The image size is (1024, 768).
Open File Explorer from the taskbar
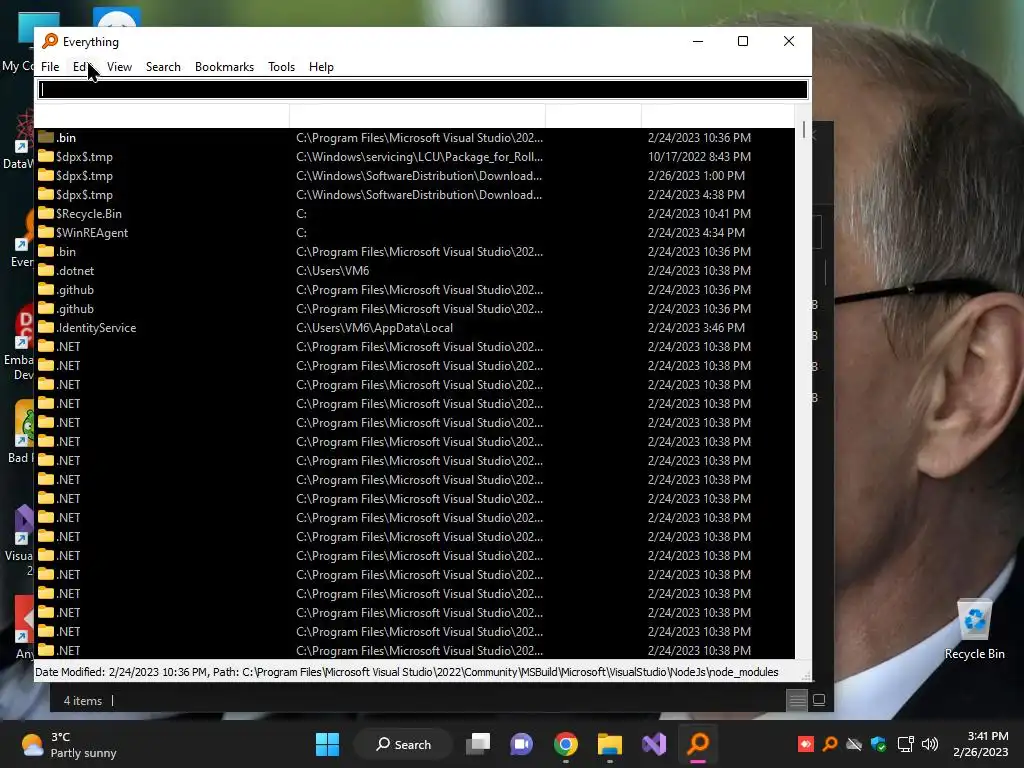coord(609,744)
